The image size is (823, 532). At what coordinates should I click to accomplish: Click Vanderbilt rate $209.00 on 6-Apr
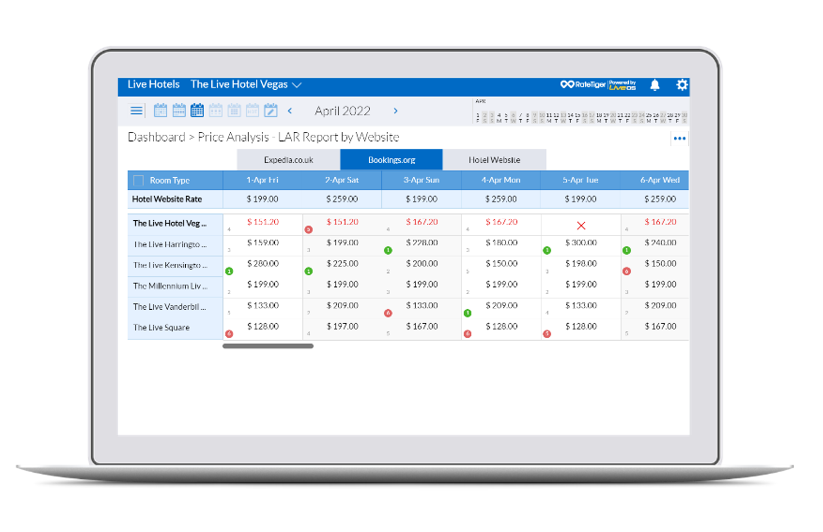[660, 305]
